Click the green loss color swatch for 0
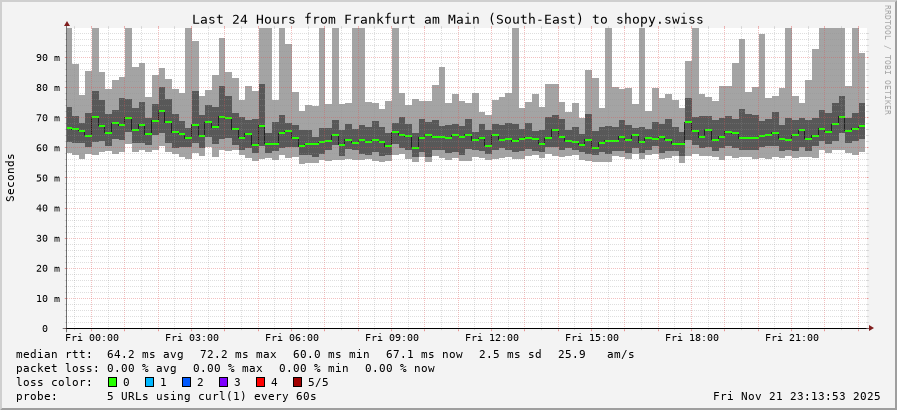This screenshot has height=410, width=897. (112, 382)
